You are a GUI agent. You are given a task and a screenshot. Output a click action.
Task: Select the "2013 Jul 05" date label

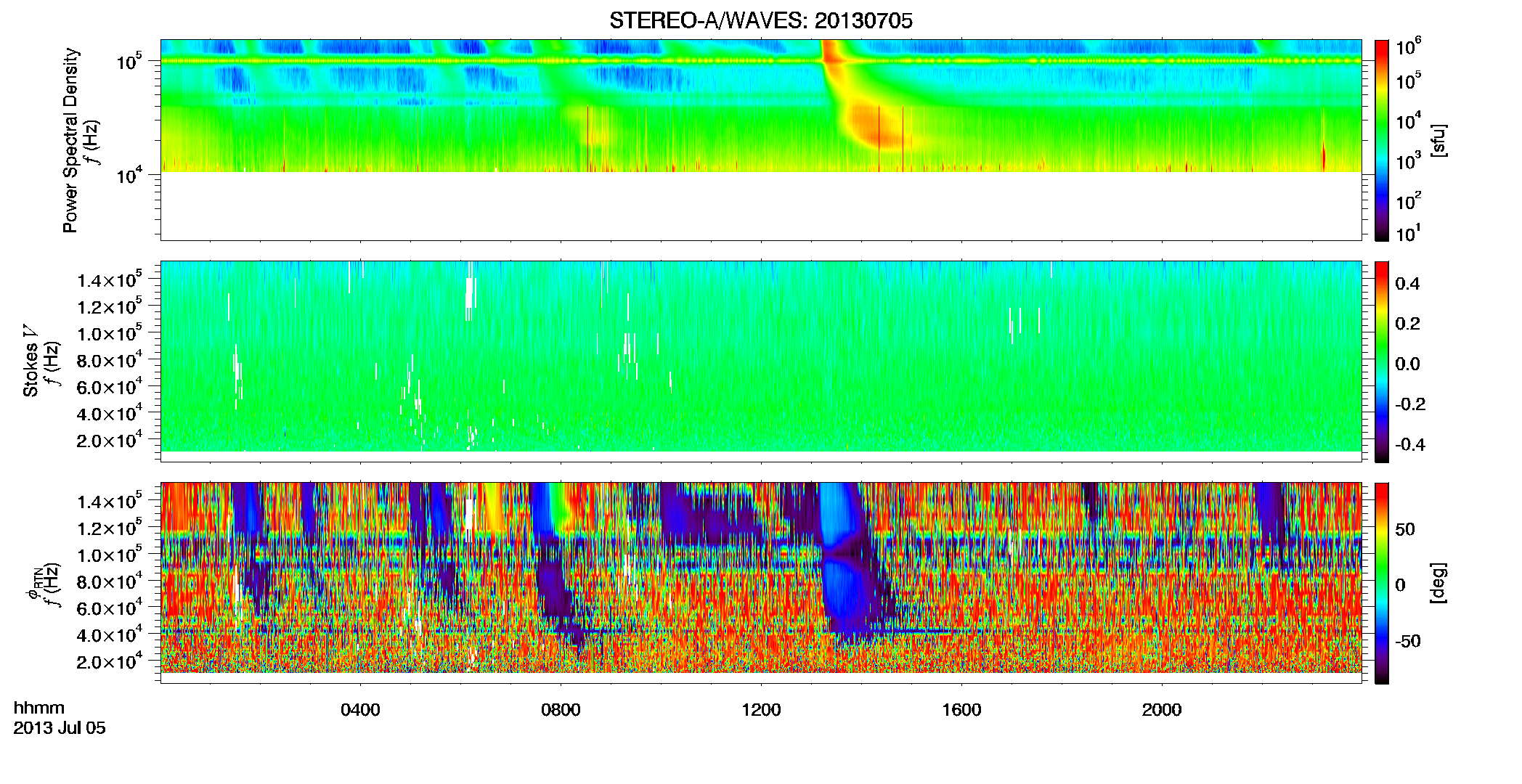(60, 728)
